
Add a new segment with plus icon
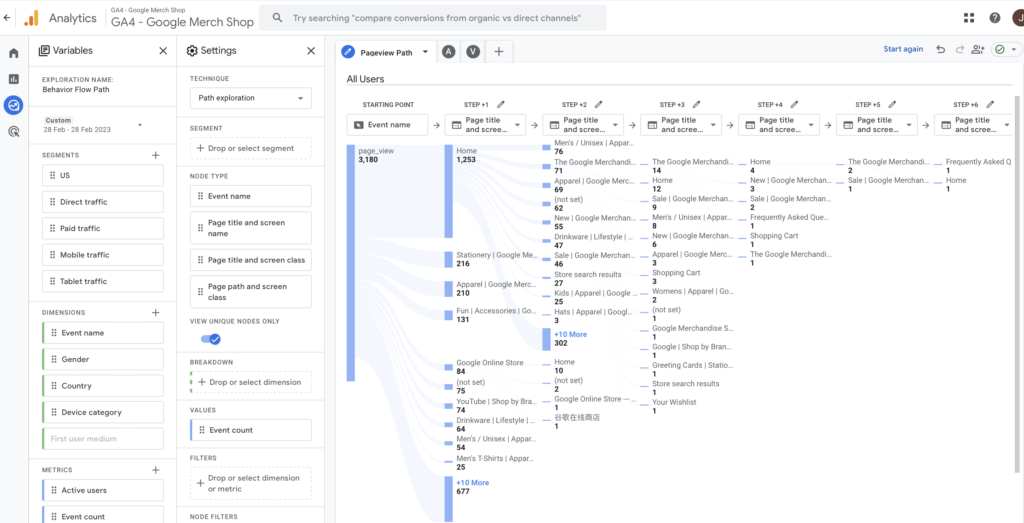155,155
